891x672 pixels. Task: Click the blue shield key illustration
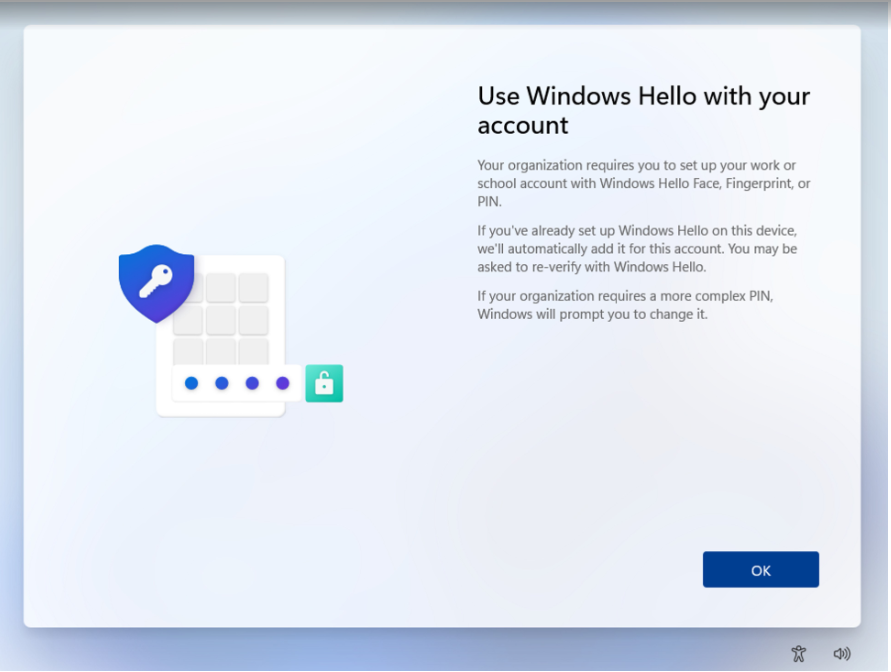coord(156,283)
